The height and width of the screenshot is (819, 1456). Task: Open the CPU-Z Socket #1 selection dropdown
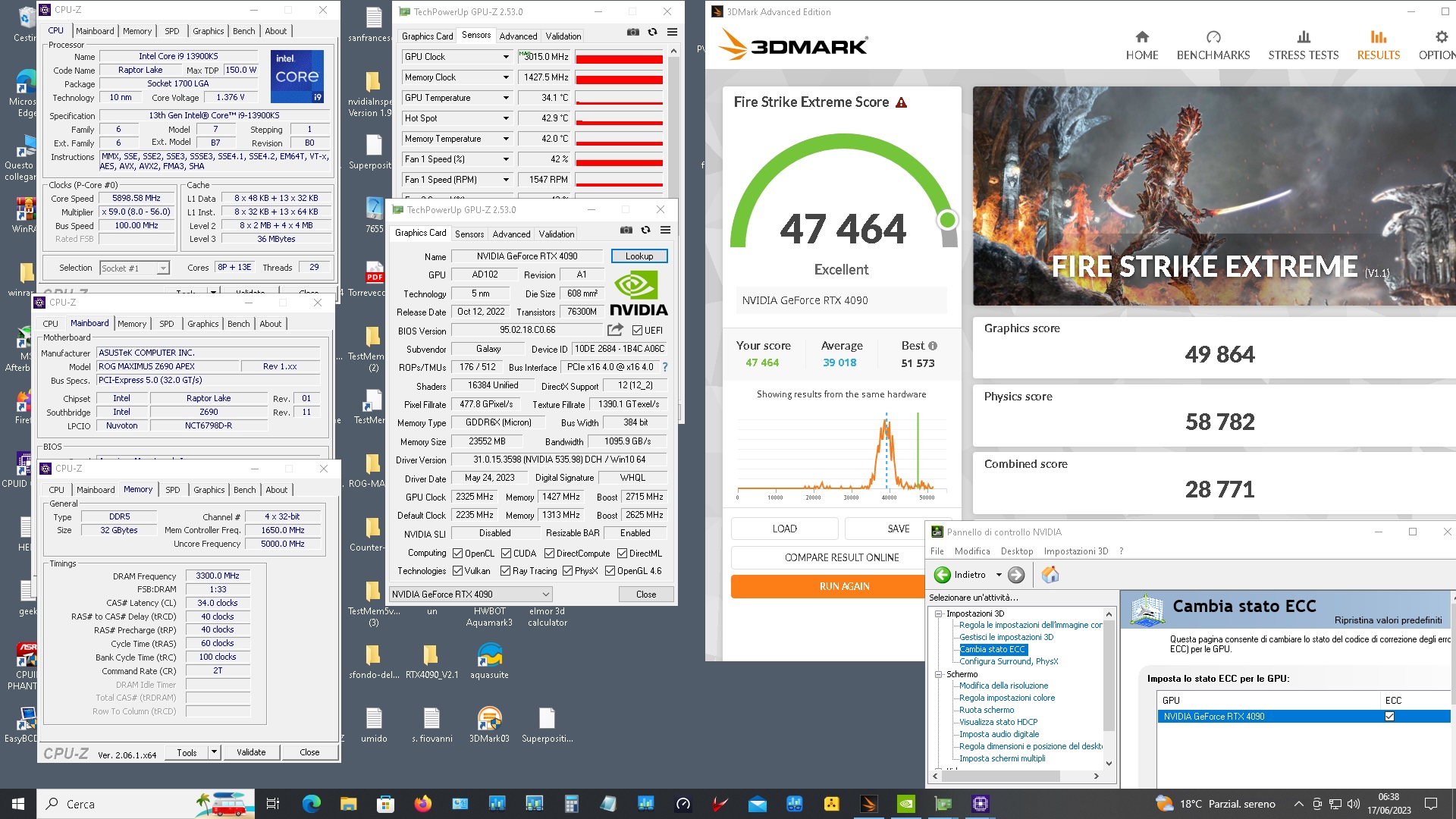point(134,268)
